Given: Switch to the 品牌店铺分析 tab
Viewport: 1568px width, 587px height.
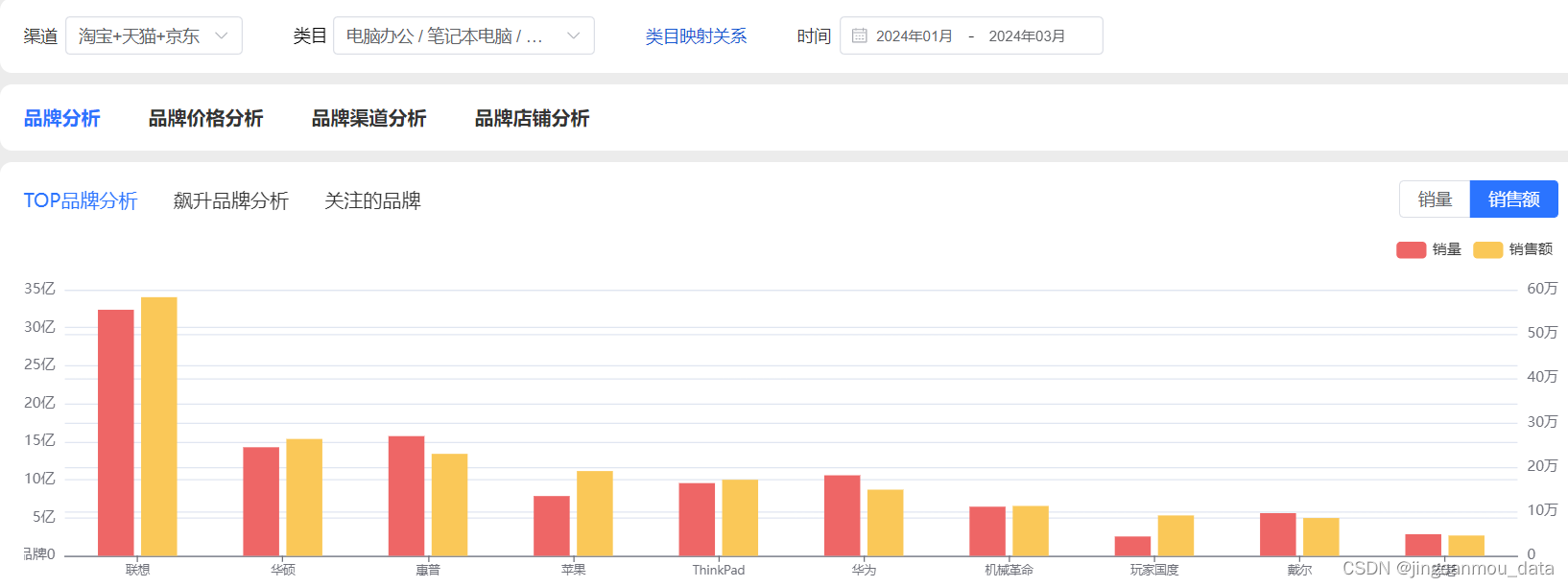Looking at the screenshot, I should click(532, 118).
